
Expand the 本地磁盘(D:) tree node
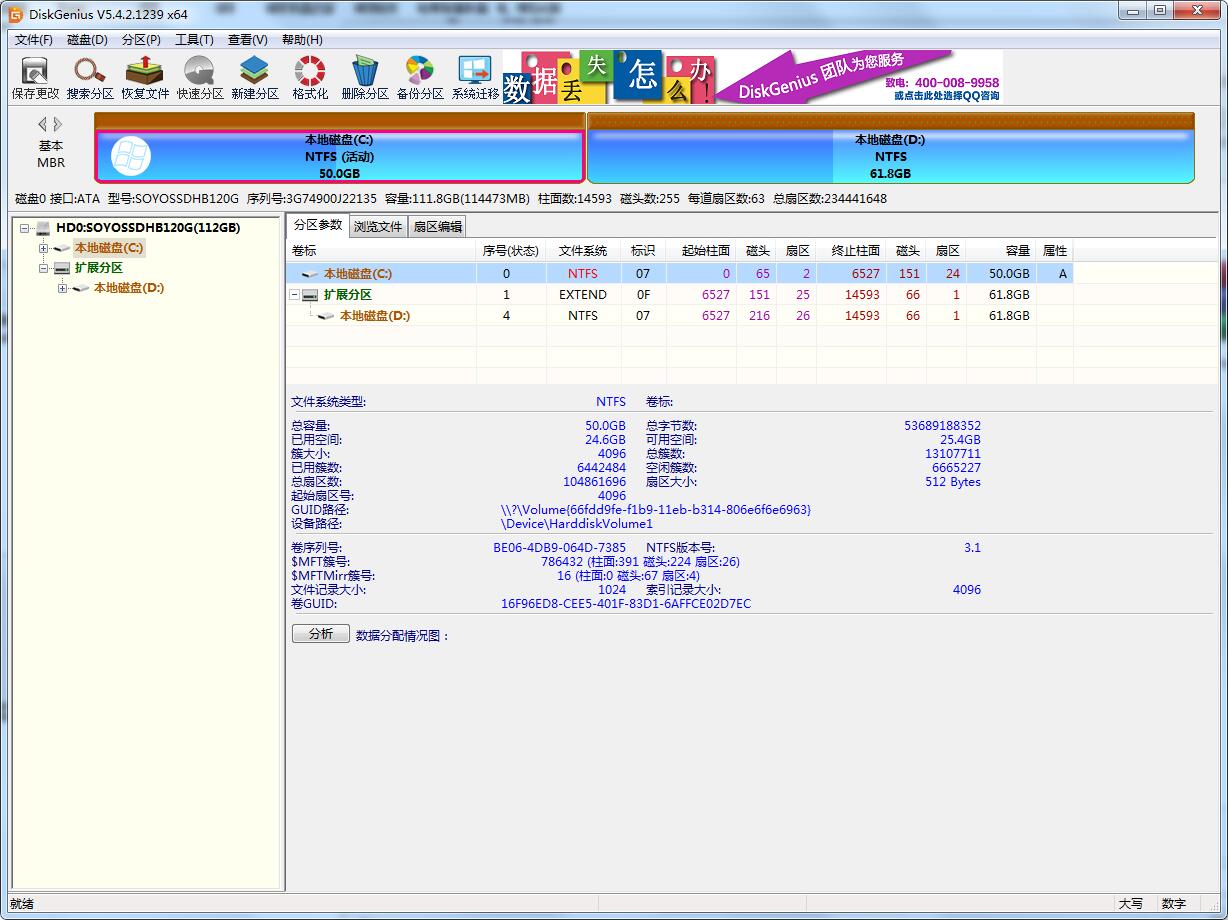pyautogui.click(x=61, y=288)
